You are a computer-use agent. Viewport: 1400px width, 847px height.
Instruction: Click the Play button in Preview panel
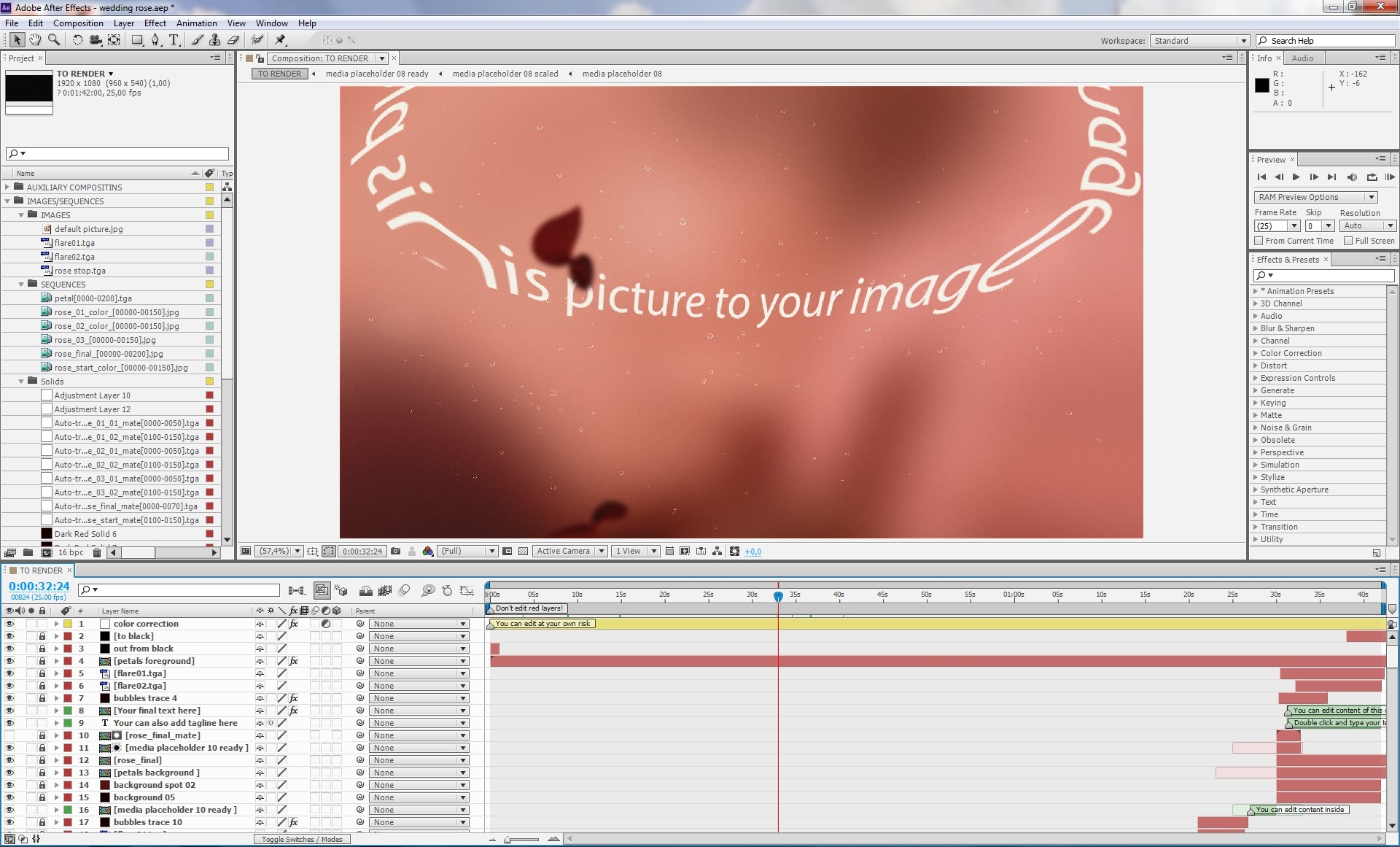point(1296,177)
